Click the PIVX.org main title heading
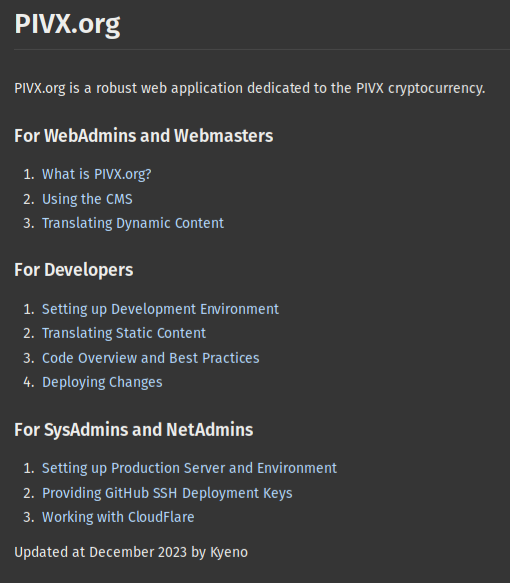 click(x=67, y=25)
